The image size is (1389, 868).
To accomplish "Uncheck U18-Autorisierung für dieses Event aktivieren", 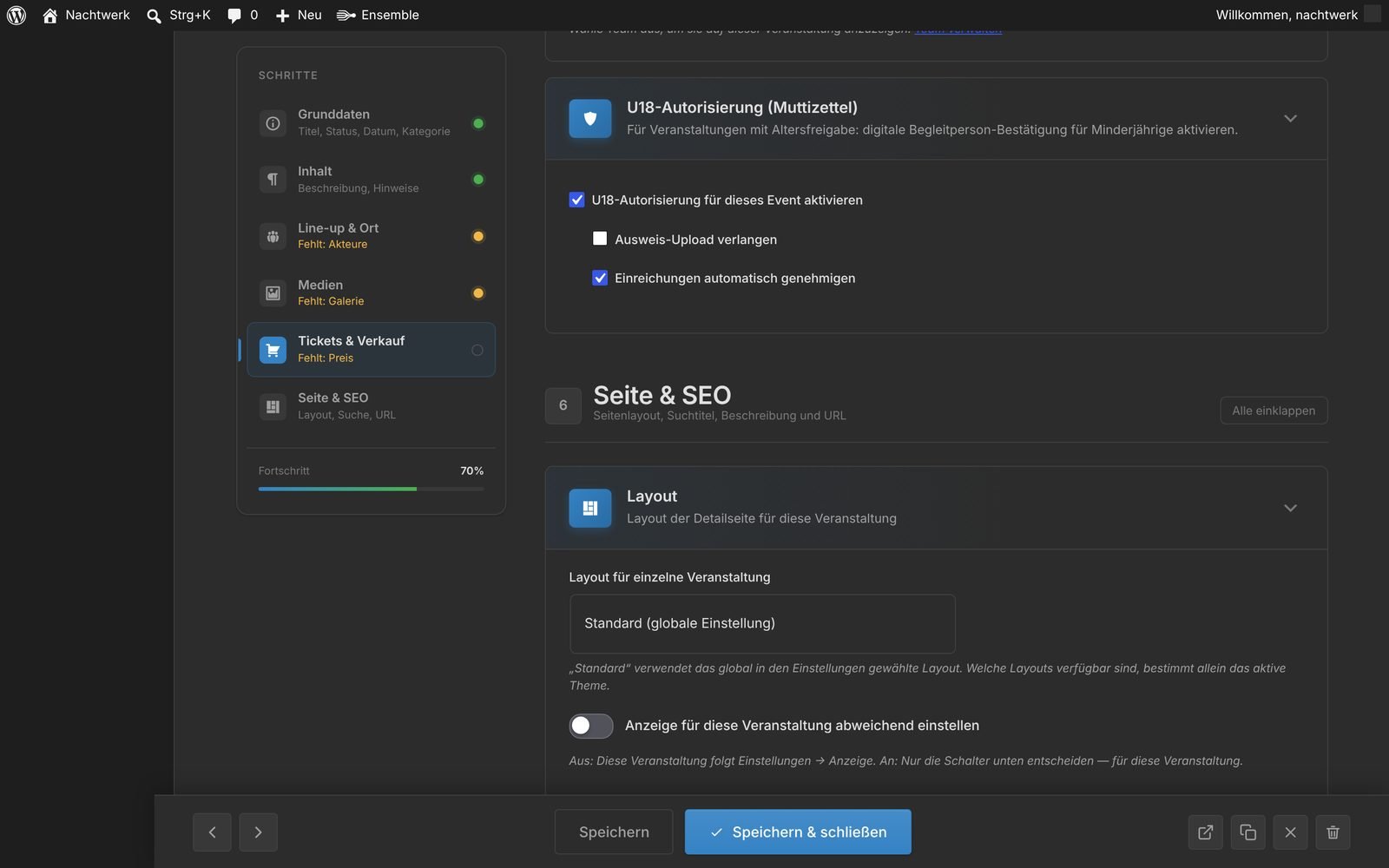I will pyautogui.click(x=576, y=200).
